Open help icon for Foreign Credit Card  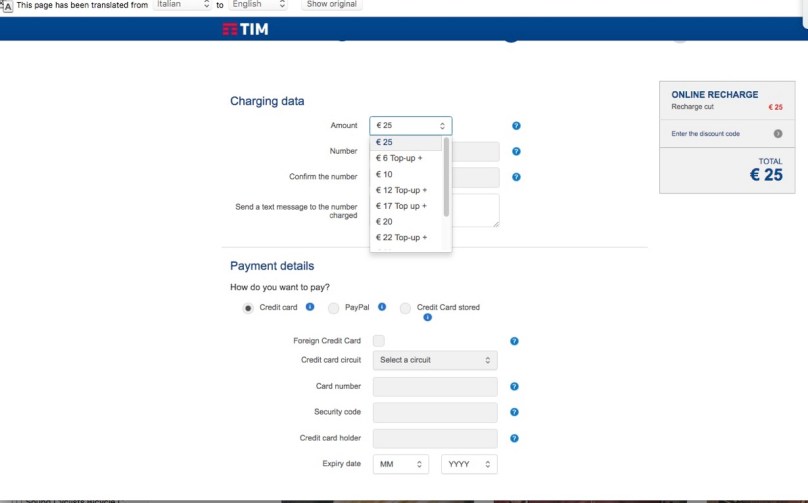point(514,341)
